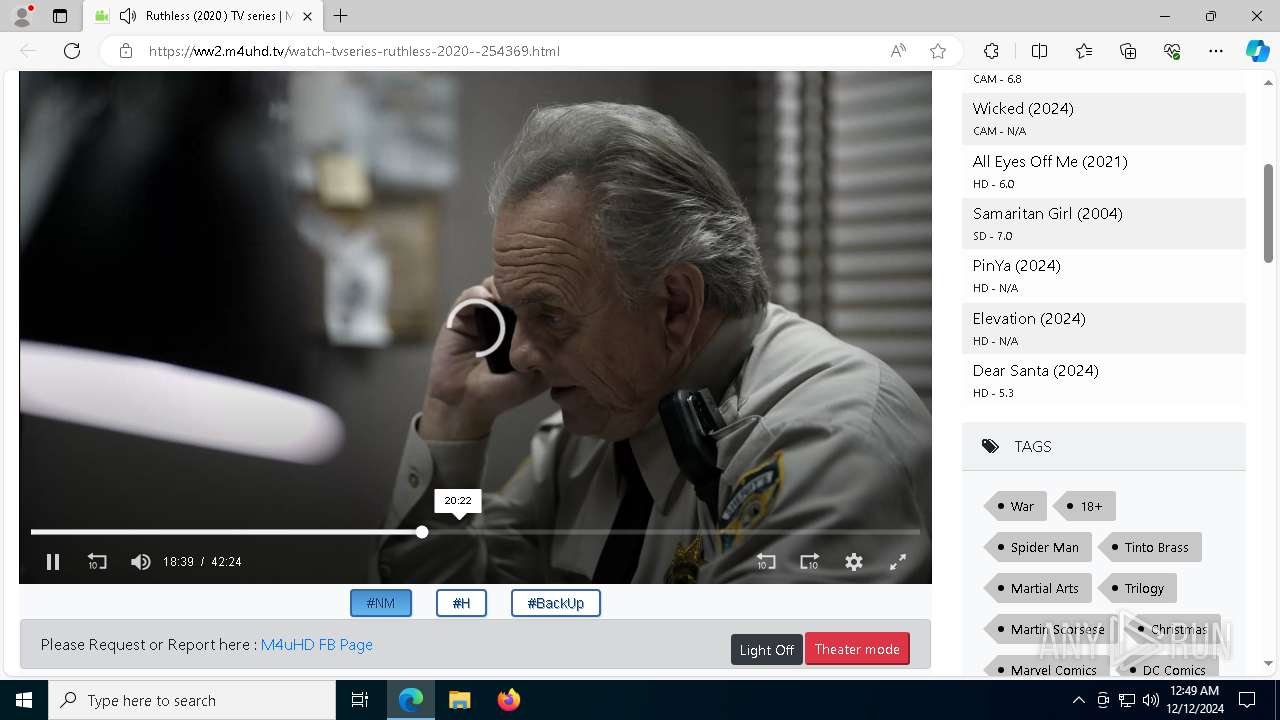The image size is (1280, 720).
Task: Open system volume control
Action: pyautogui.click(x=1151, y=700)
